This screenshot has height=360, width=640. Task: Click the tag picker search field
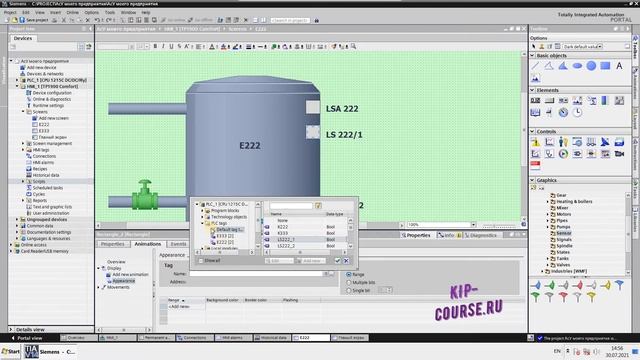(291, 206)
